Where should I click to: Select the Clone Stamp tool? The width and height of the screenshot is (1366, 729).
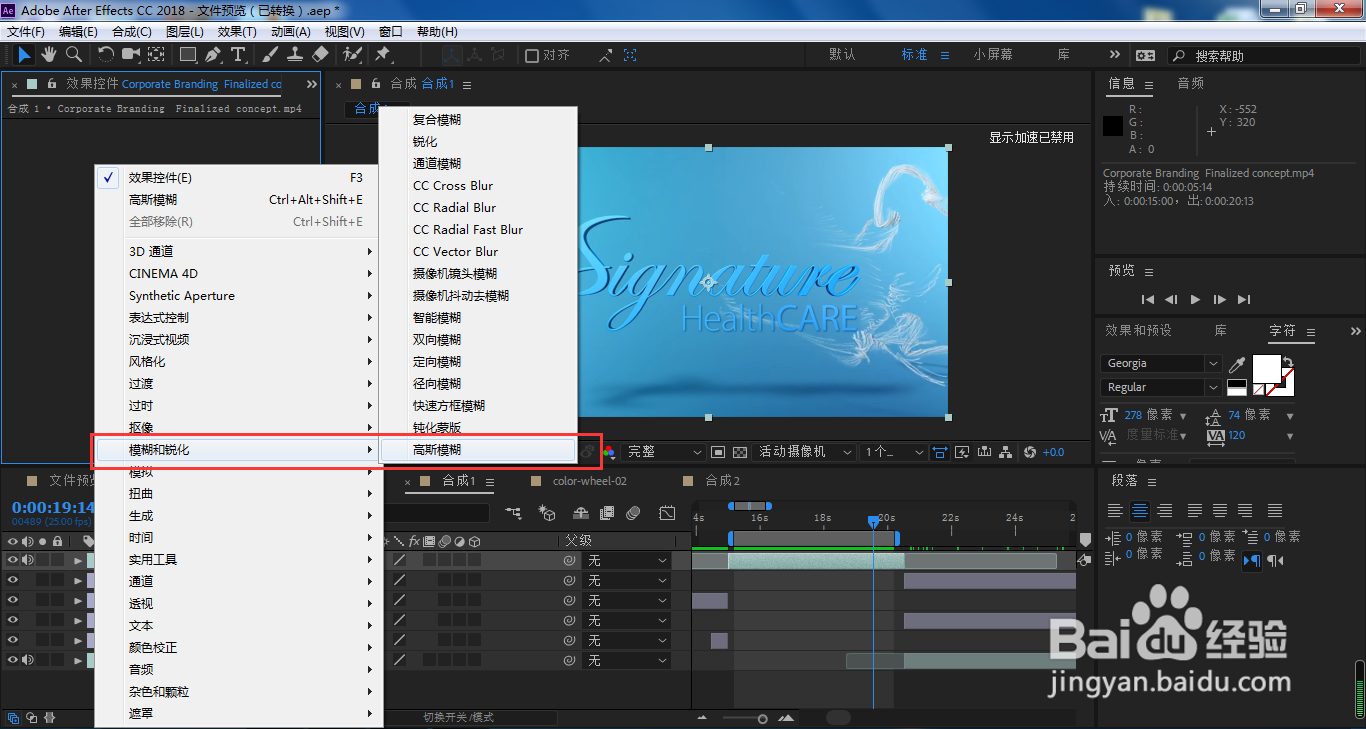point(295,54)
